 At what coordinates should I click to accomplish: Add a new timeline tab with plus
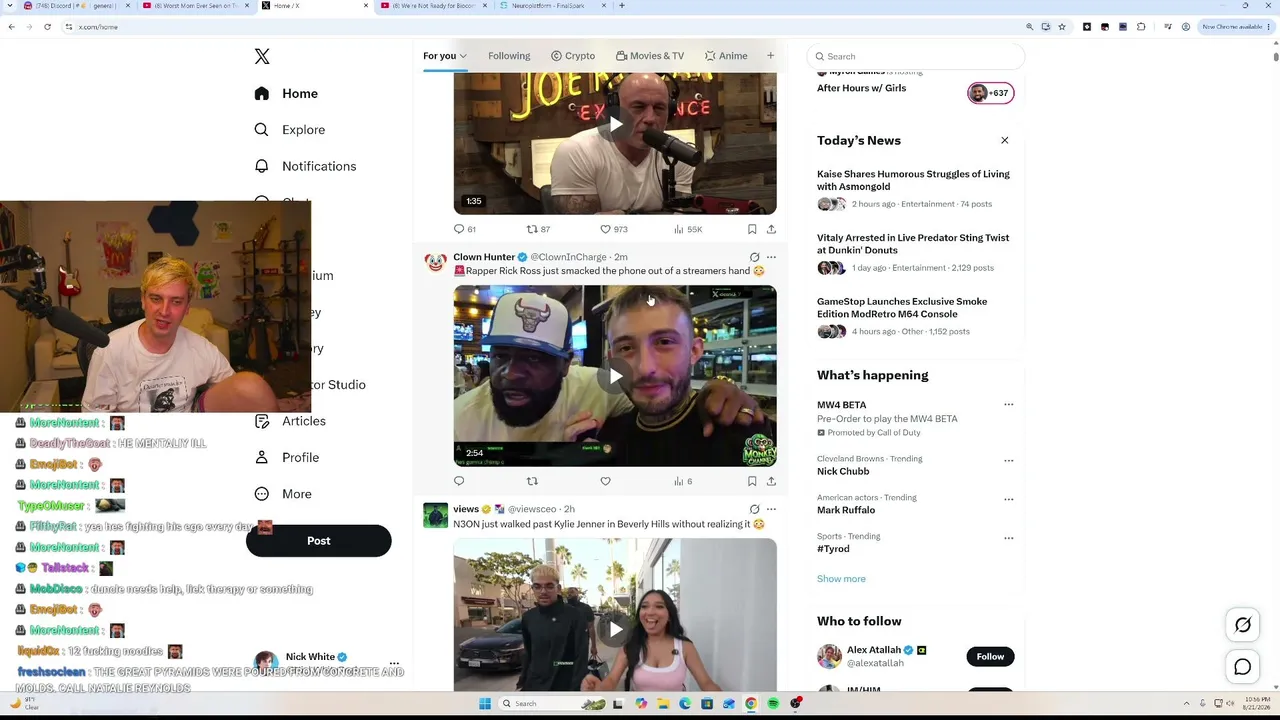tap(770, 56)
